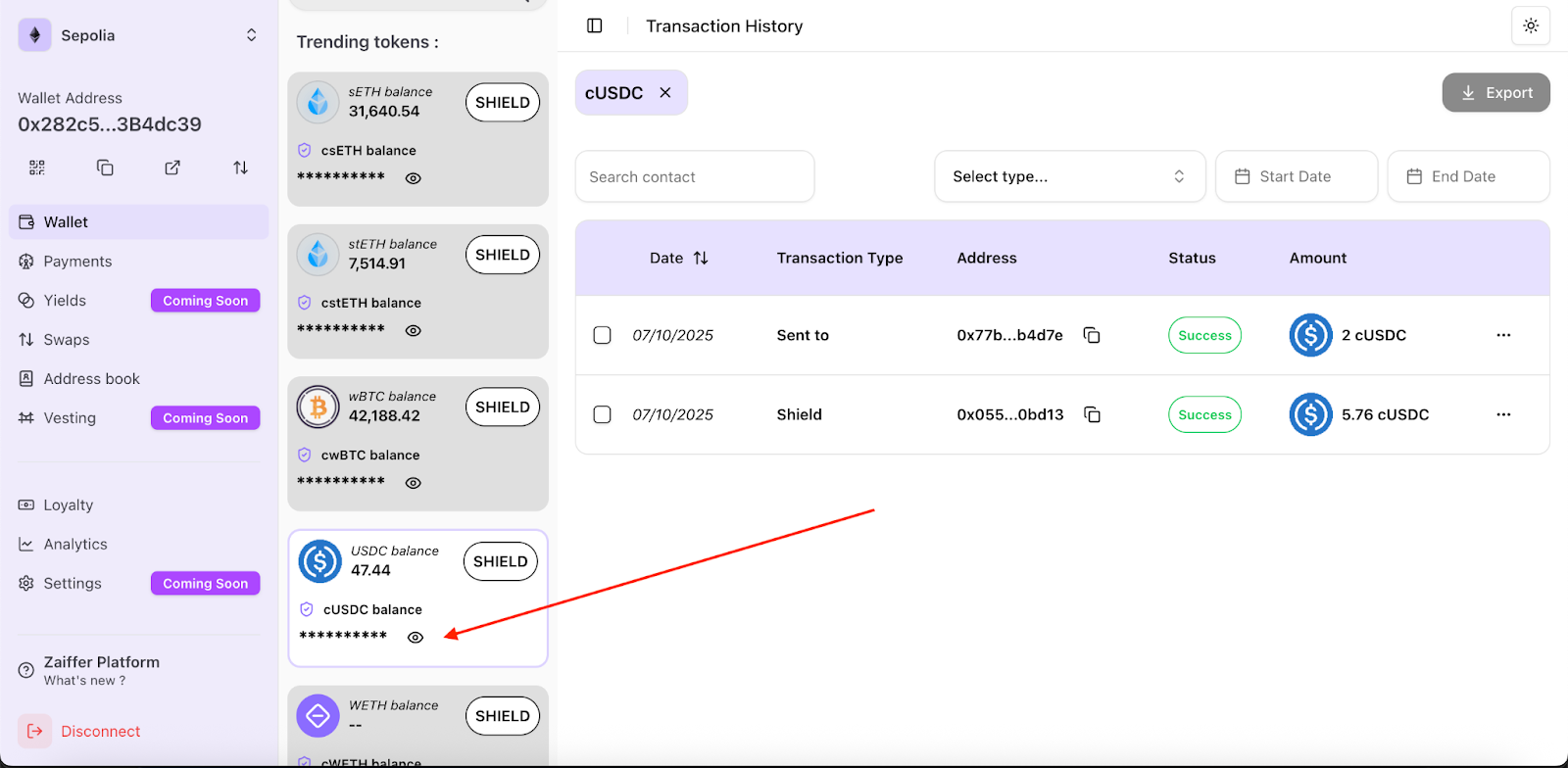Viewport: 1568px width, 768px height.
Task: Click the Status column header
Action: [x=1192, y=258]
